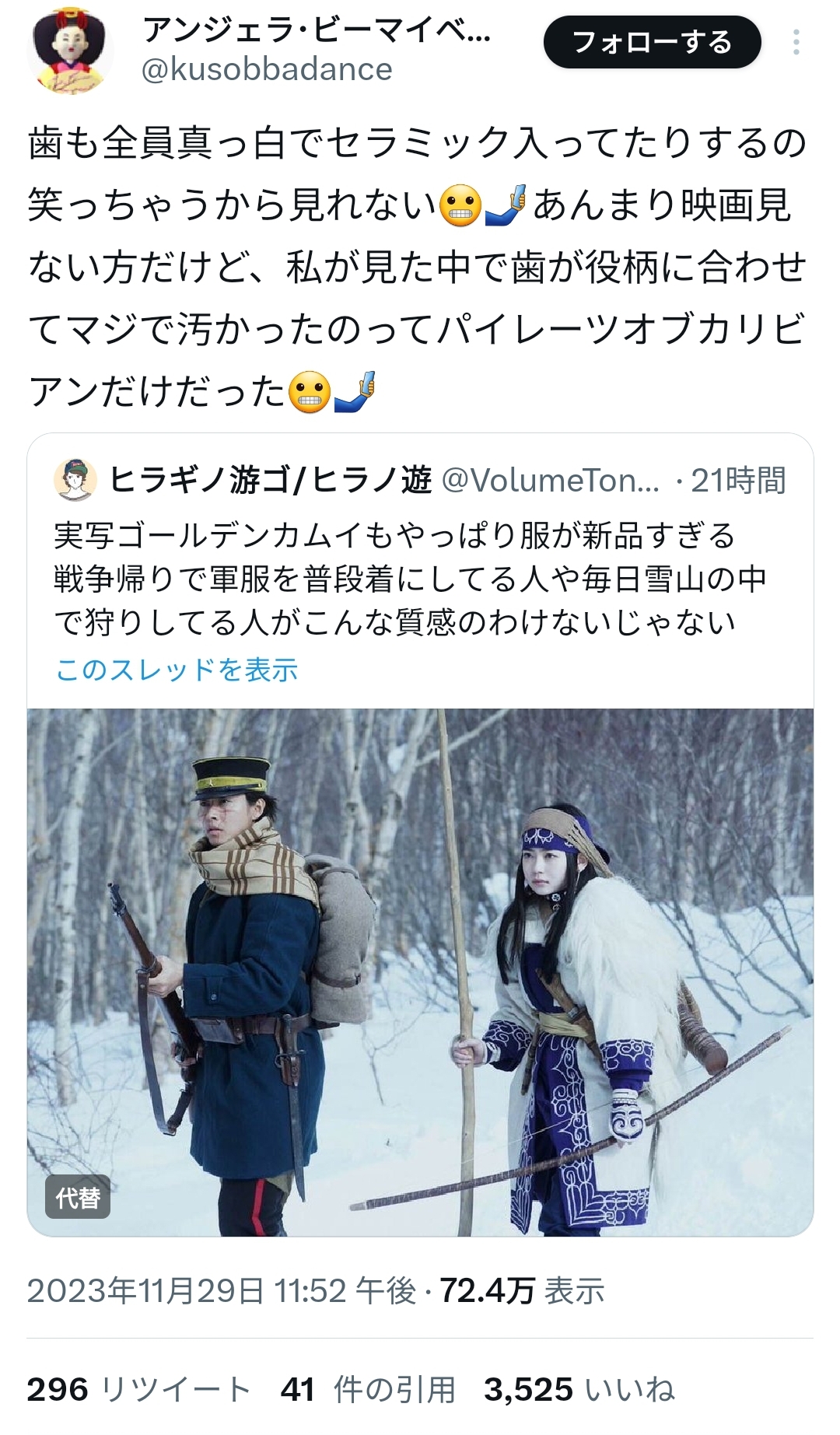View the 3,525 いいね likes list
This screenshot has height=1435, width=840.
tap(579, 1389)
